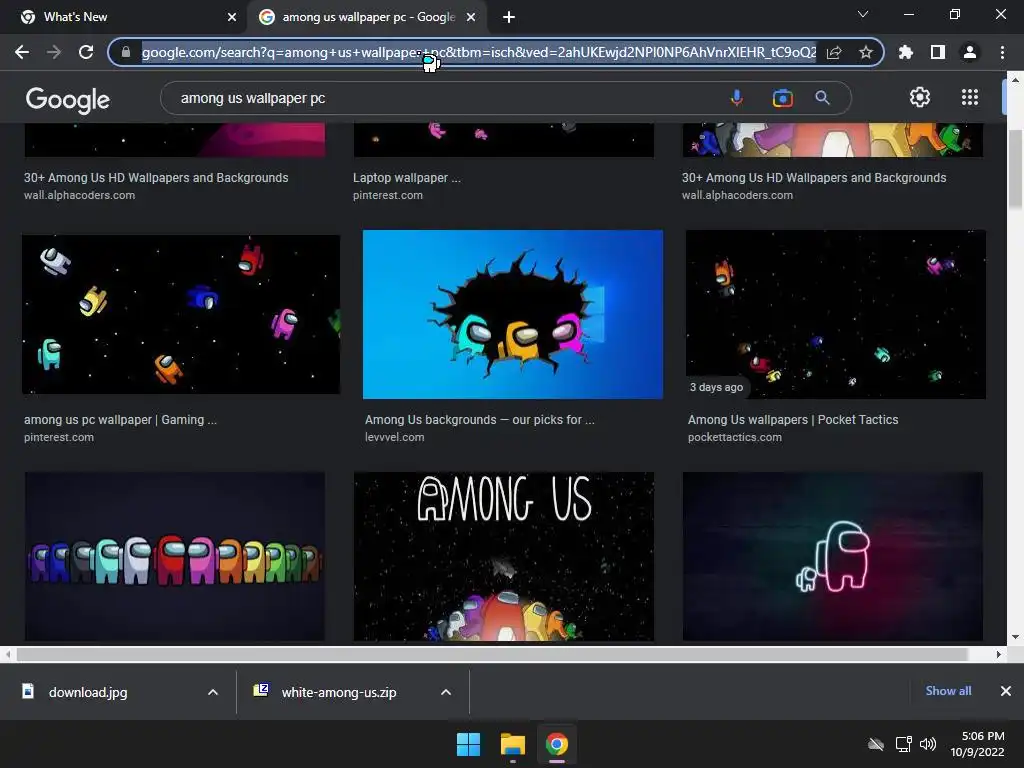This screenshot has width=1024, height=768.
Task: Open pinterest among us pc wallpaper thumbnail
Action: click(x=181, y=314)
